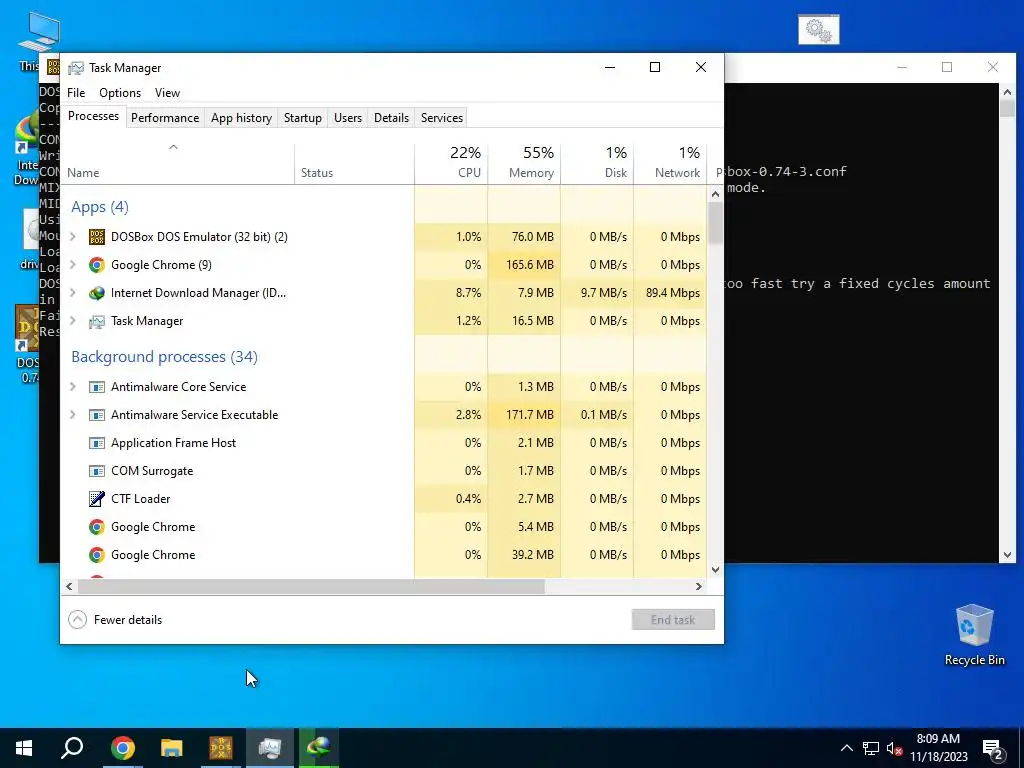Viewport: 1024px width, 768px height.
Task: Switch to the Services tab
Action: [x=441, y=118]
